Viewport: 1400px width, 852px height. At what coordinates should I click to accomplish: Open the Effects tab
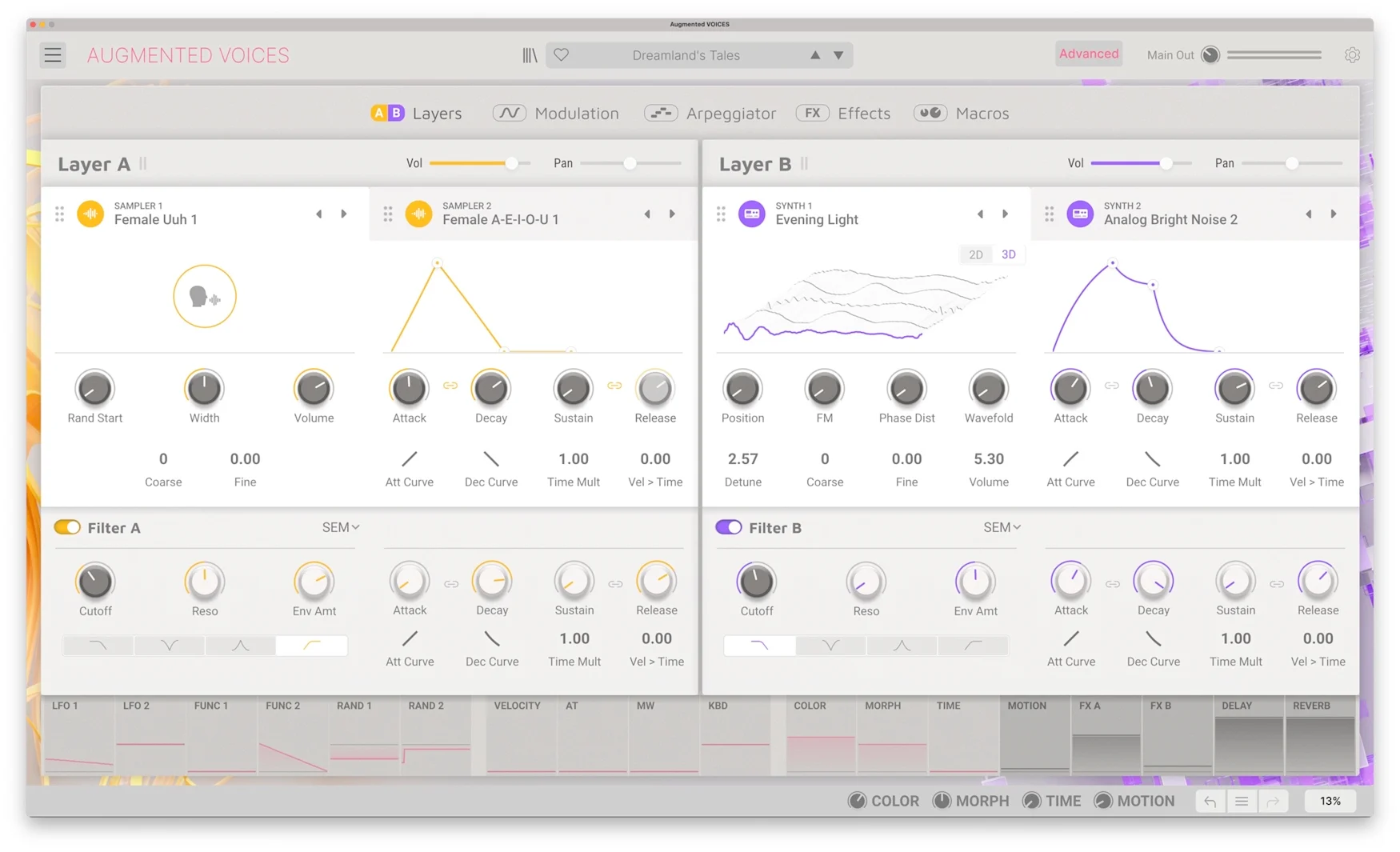843,114
